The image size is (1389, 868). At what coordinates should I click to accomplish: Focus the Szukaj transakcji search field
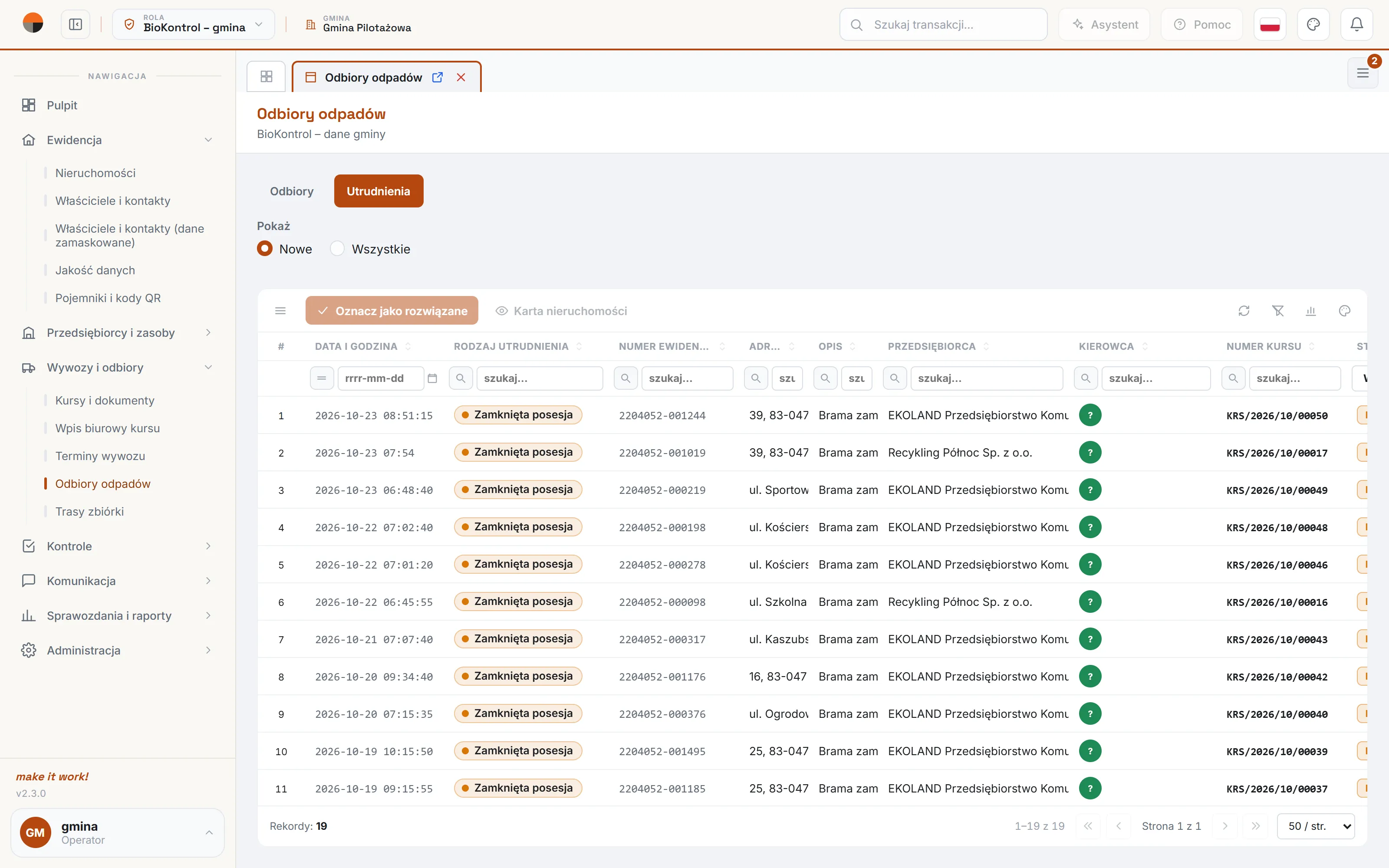coord(944,25)
